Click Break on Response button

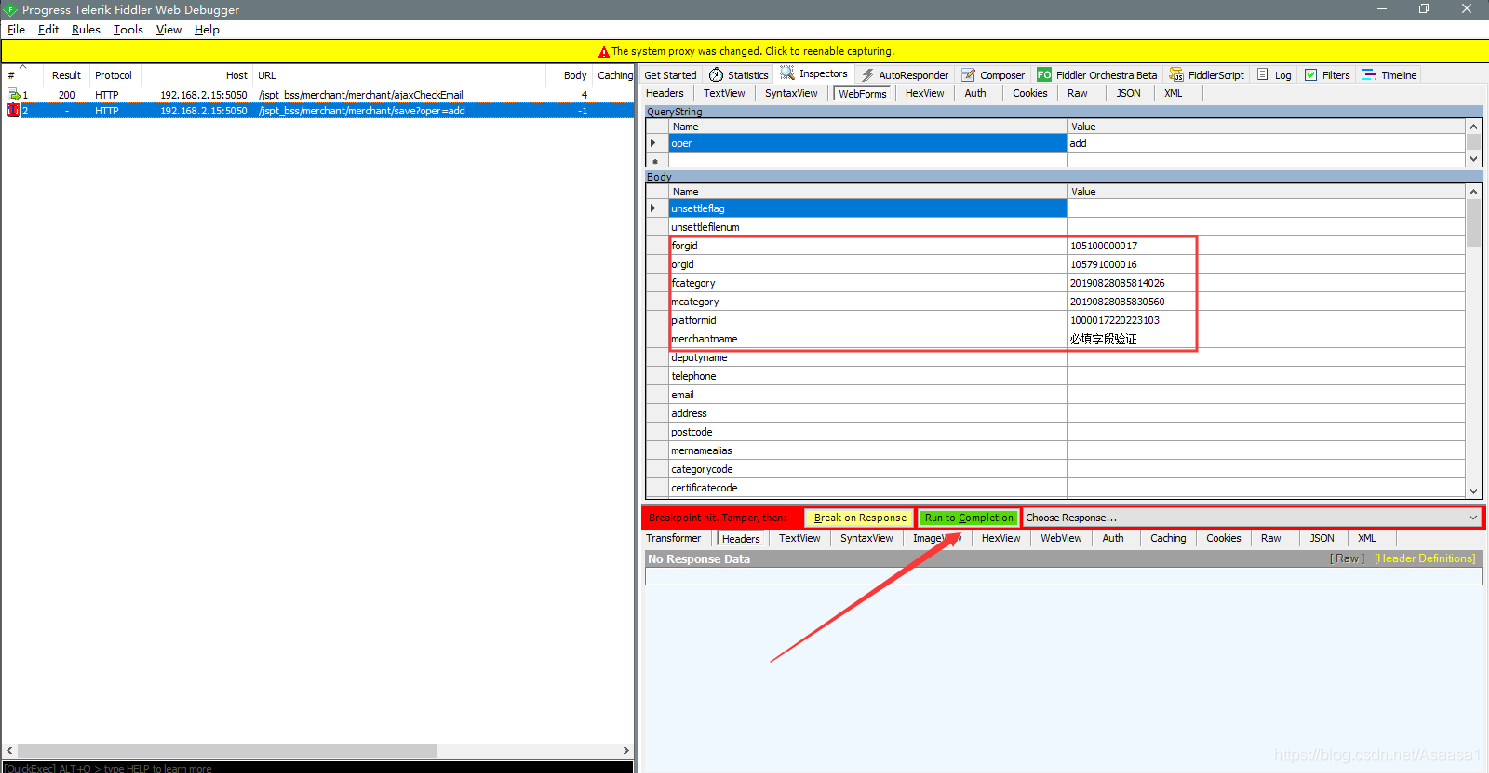pyautogui.click(x=859, y=518)
